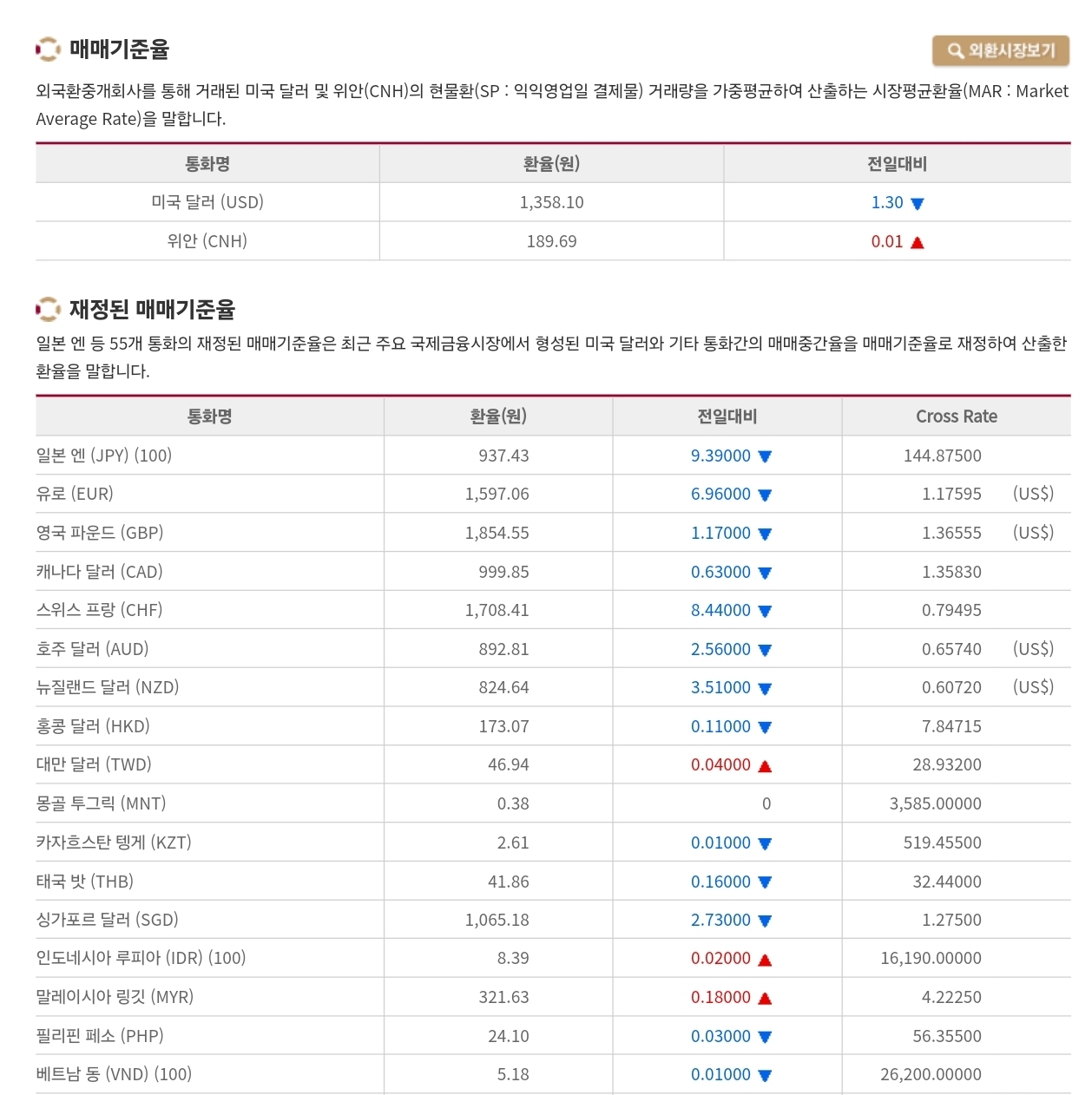This screenshot has width=1092, height=1095.
Task: Click 말레이시아 링깃 (MYR) currency name
Action: 115,997
